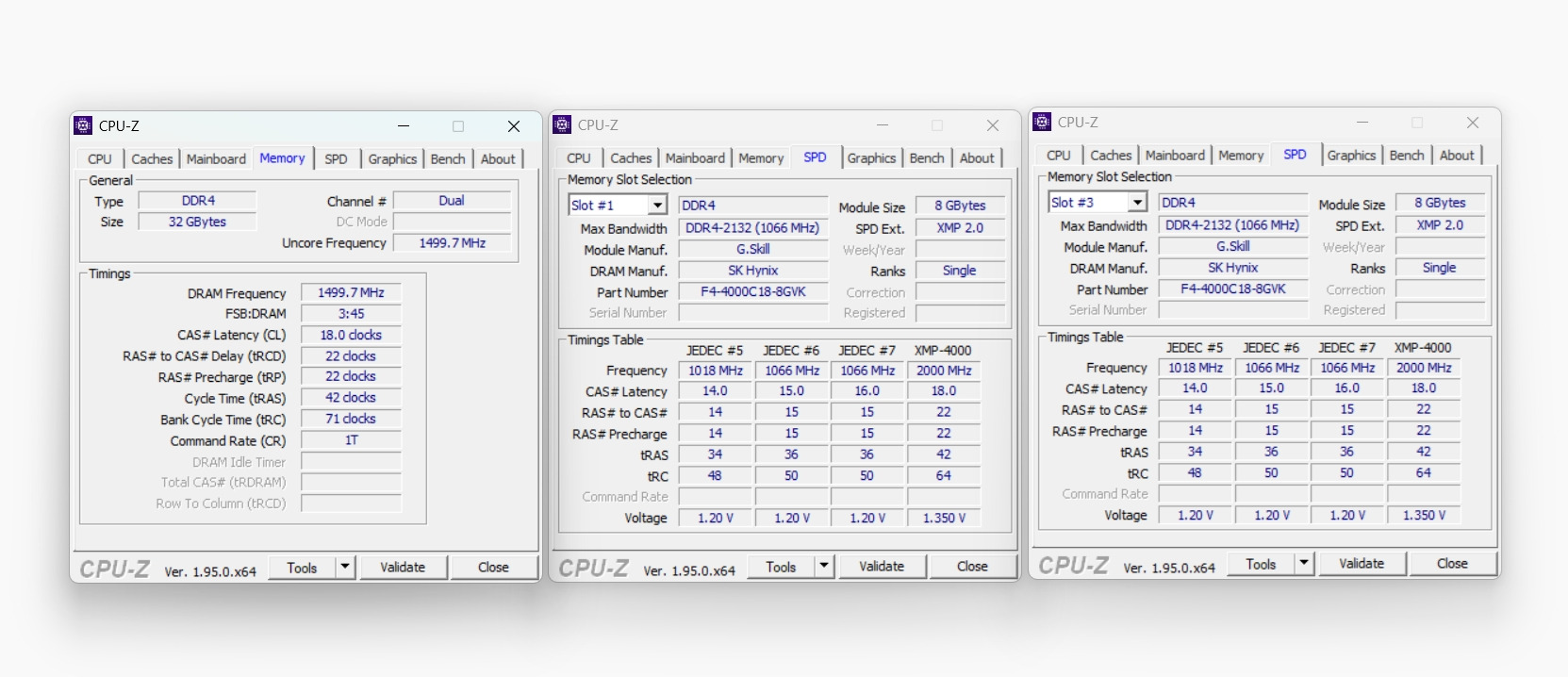Image resolution: width=1568 pixels, height=677 pixels.
Task: Click the CPU-Z icon in the Slot #3 window
Action: point(1042,122)
